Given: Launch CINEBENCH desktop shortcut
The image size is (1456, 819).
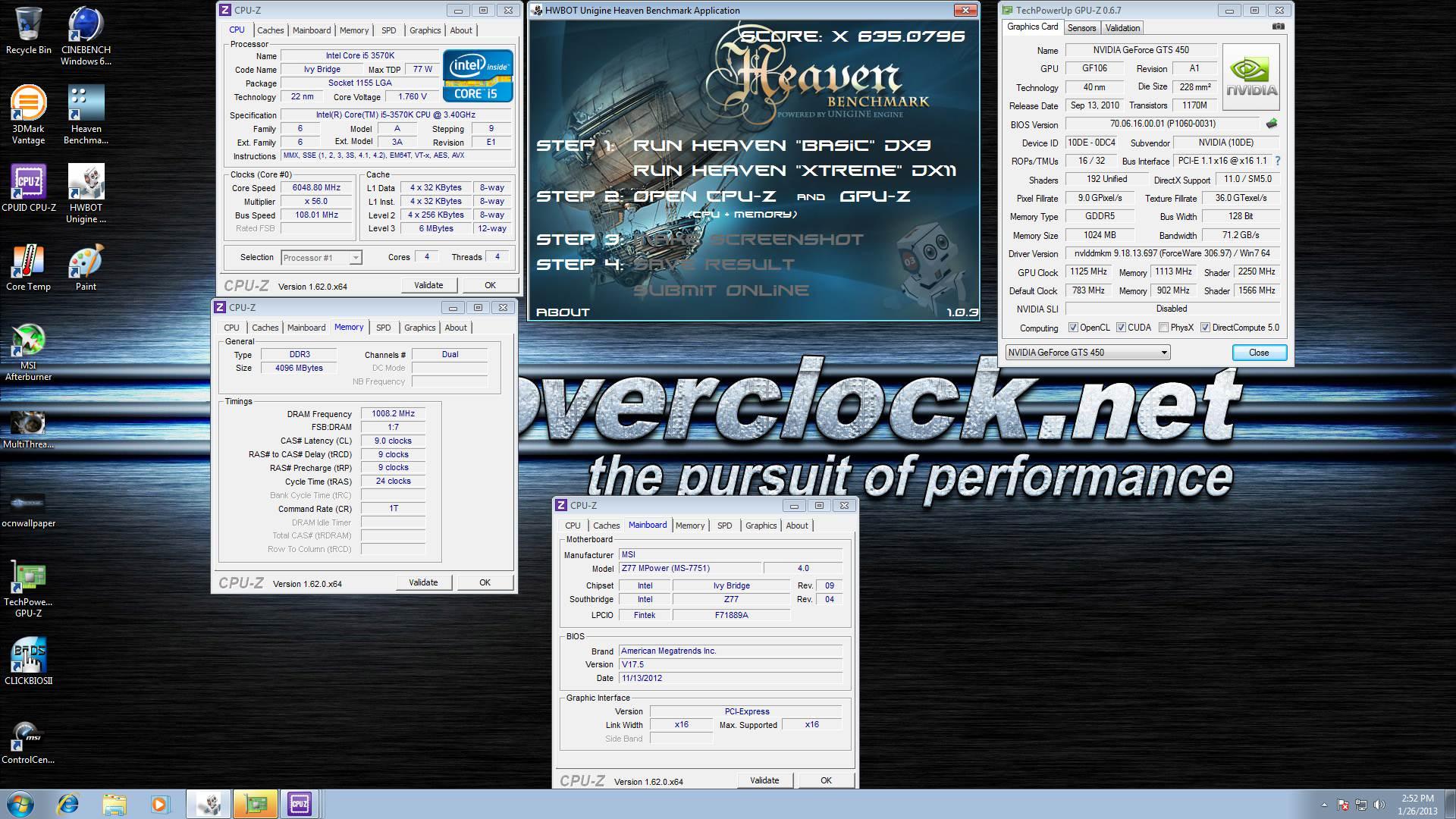Looking at the screenshot, I should [x=86, y=36].
